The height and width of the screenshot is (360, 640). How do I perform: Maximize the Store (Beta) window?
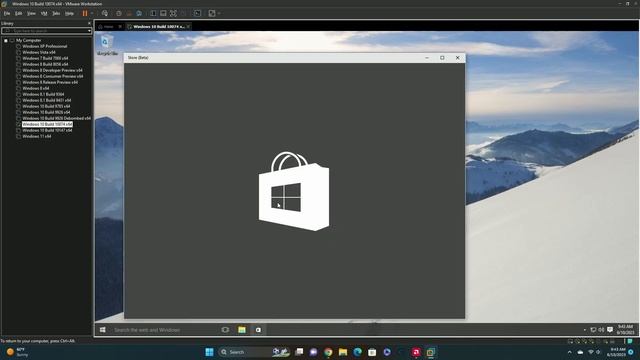442,58
